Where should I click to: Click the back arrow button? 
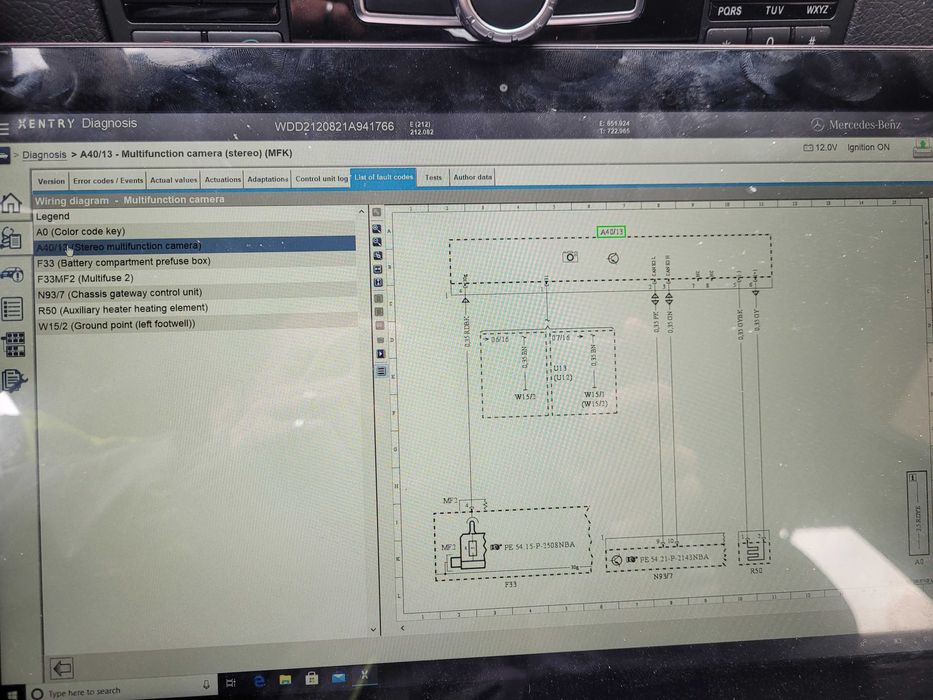pyautogui.click(x=62, y=668)
